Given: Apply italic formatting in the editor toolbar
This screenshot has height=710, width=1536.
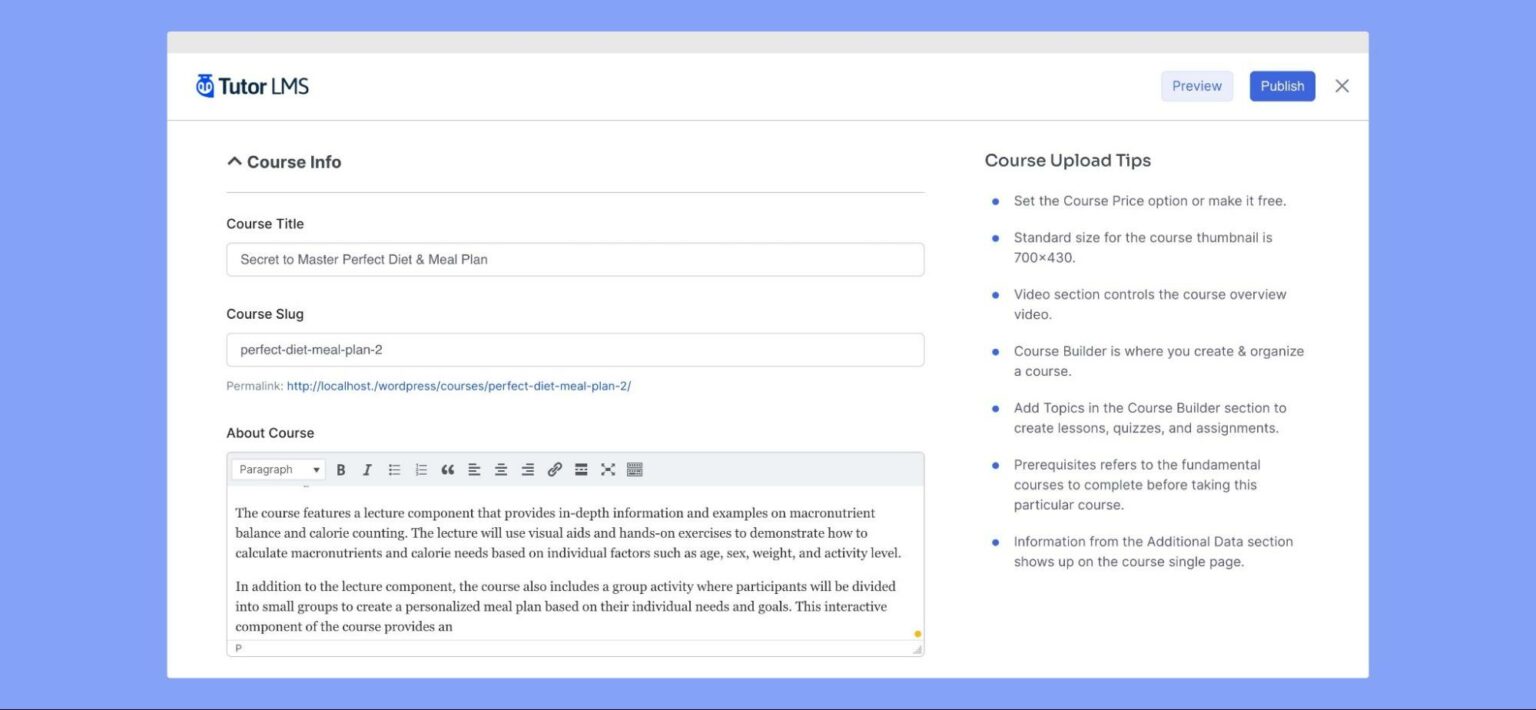Looking at the screenshot, I should [x=367, y=469].
